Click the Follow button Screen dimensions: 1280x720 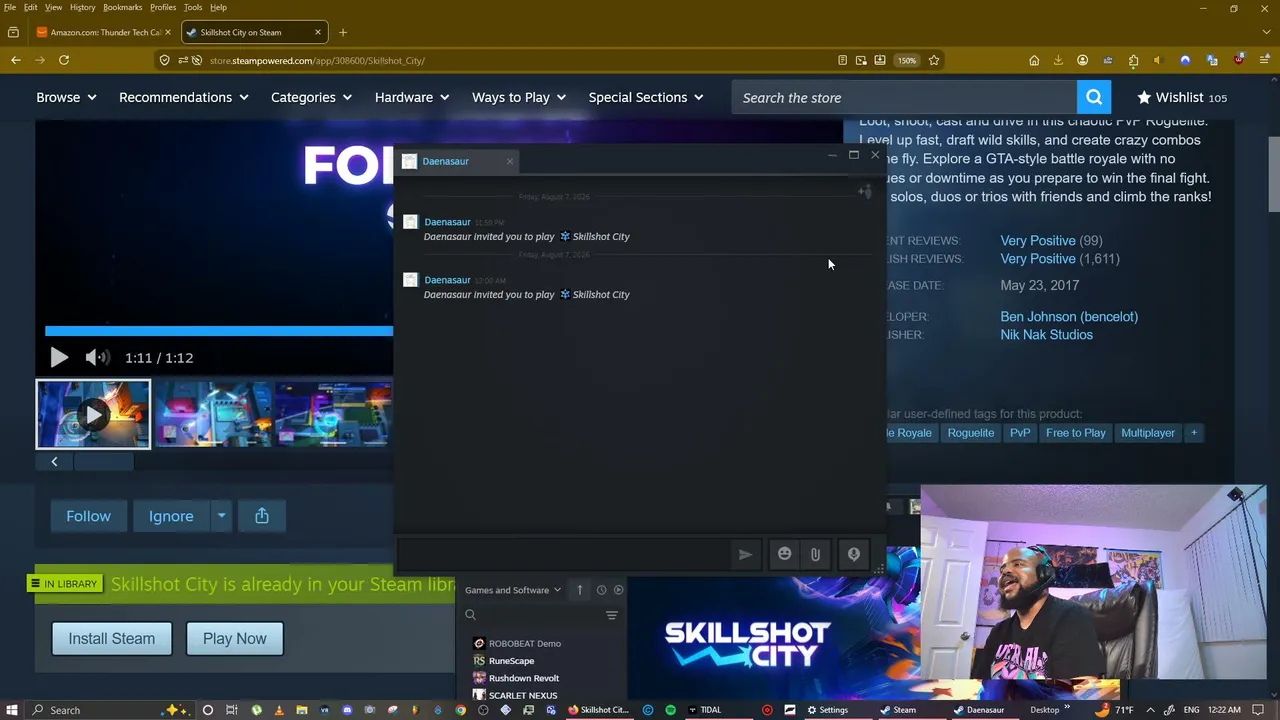[88, 516]
